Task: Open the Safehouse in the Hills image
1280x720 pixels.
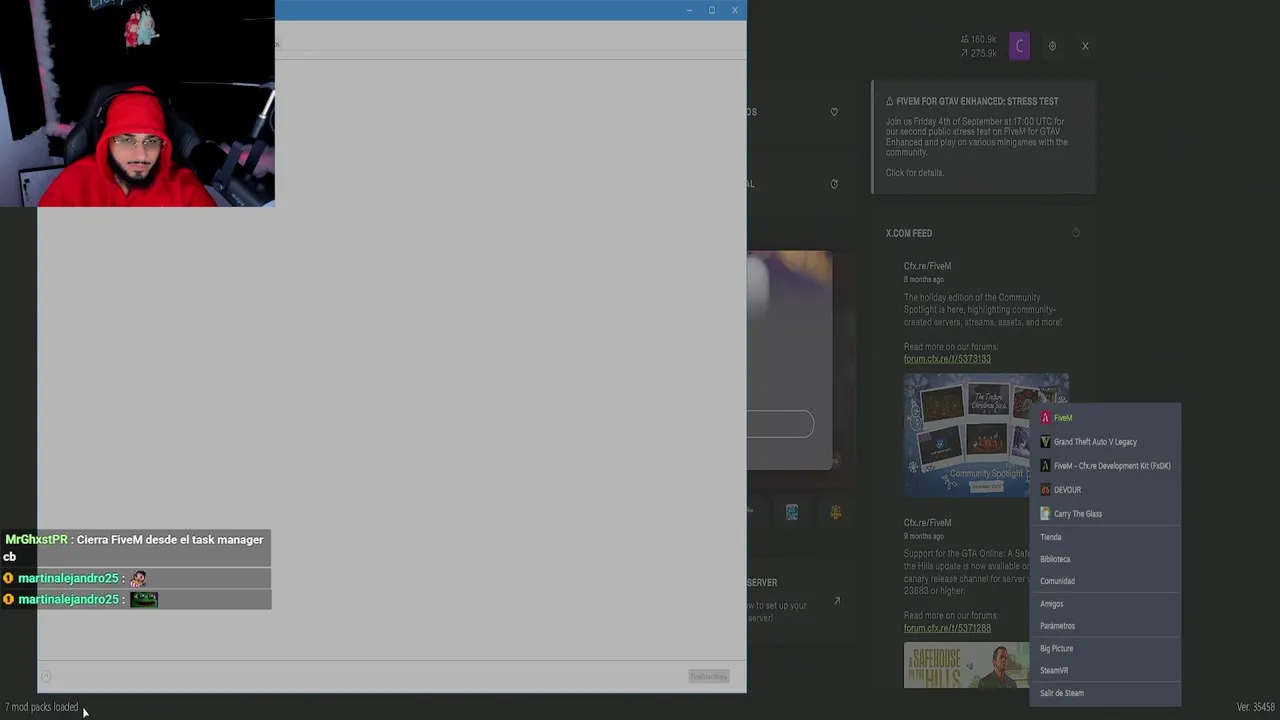Action: 966,666
